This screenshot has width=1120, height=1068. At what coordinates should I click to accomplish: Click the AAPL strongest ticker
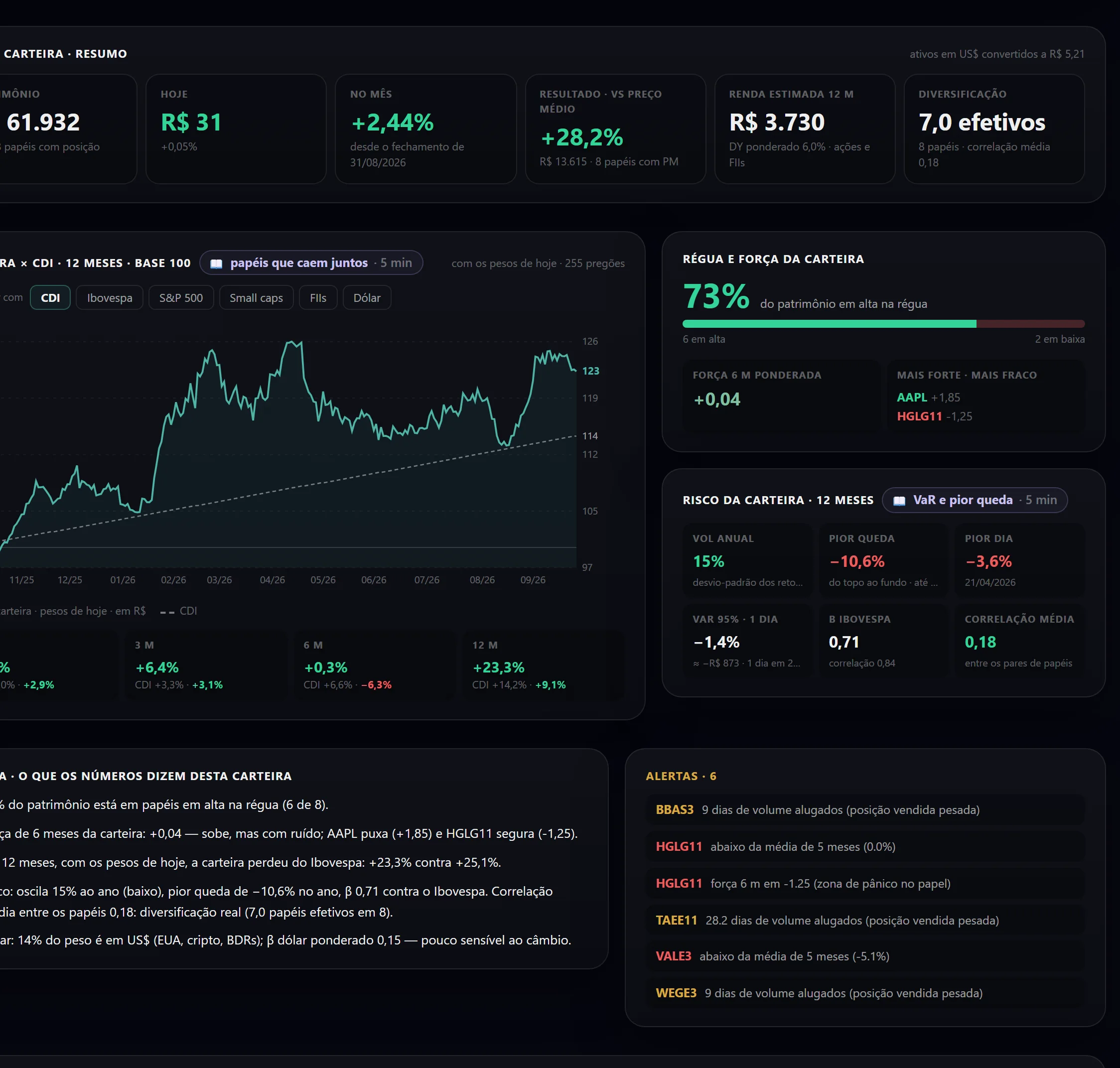(x=912, y=398)
